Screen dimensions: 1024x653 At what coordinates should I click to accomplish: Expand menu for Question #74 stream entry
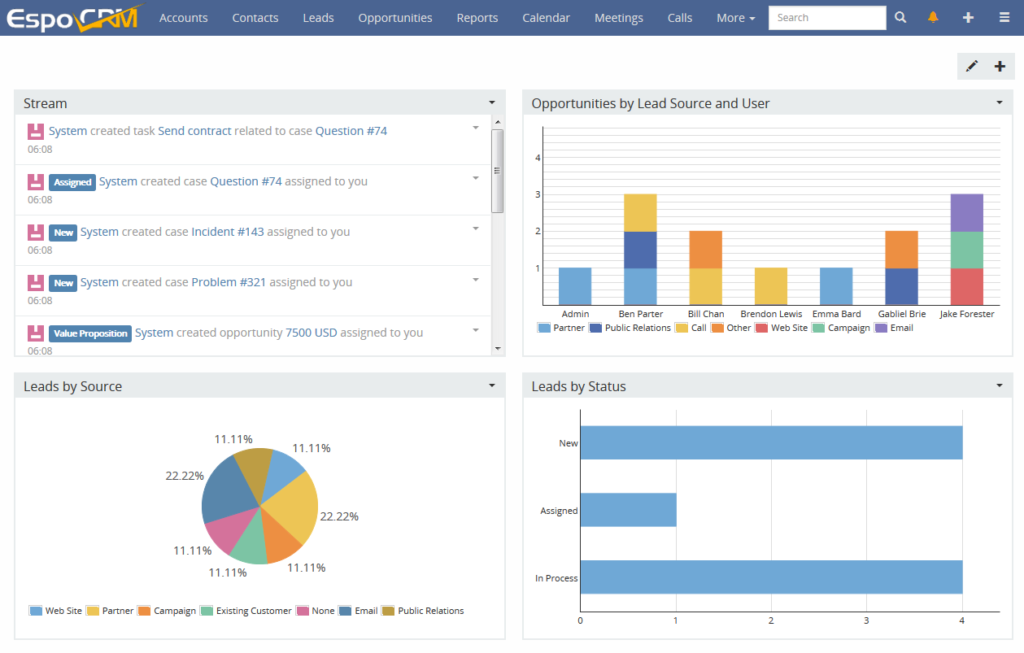click(475, 178)
